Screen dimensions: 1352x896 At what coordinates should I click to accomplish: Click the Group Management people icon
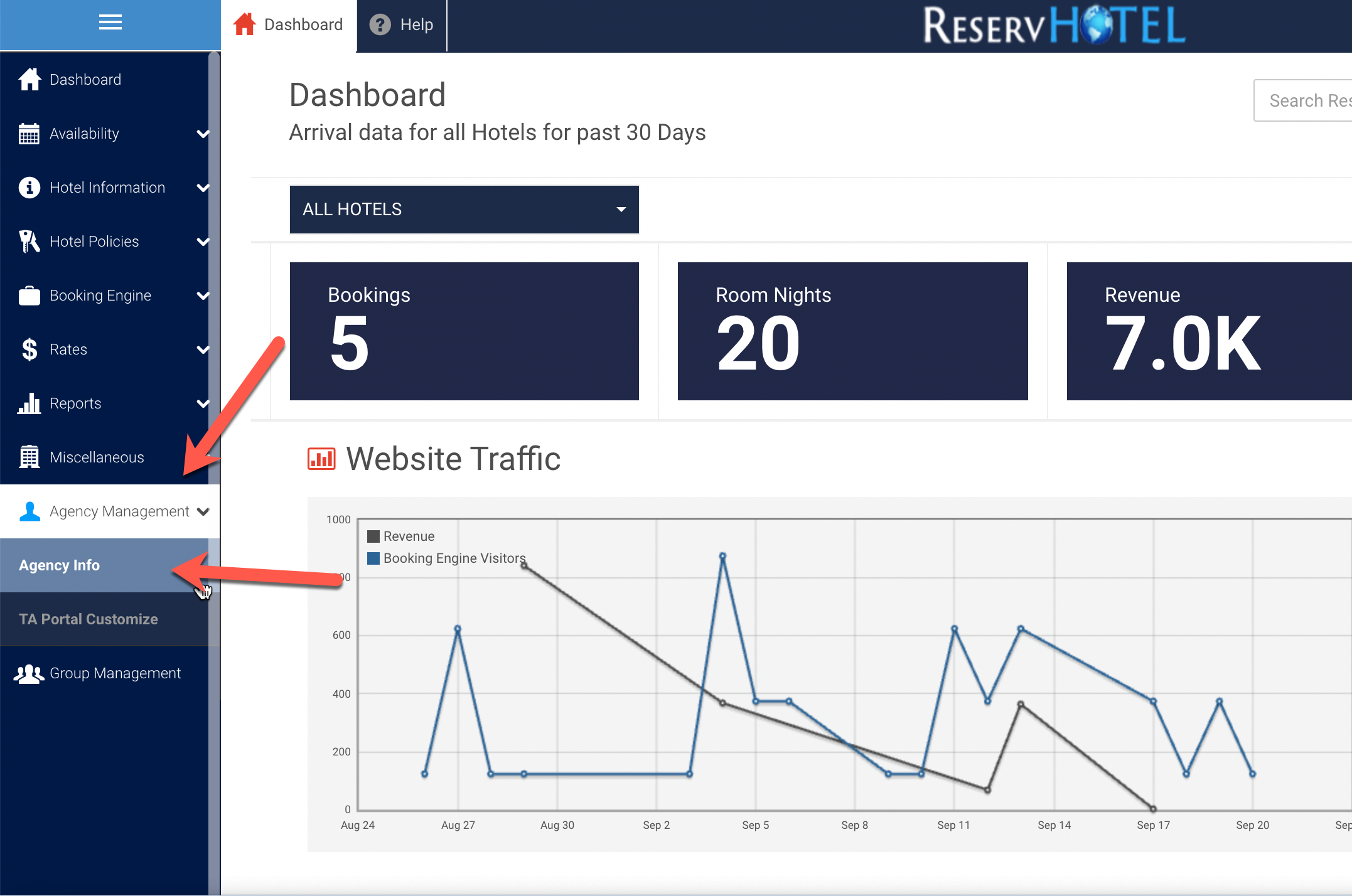point(29,674)
